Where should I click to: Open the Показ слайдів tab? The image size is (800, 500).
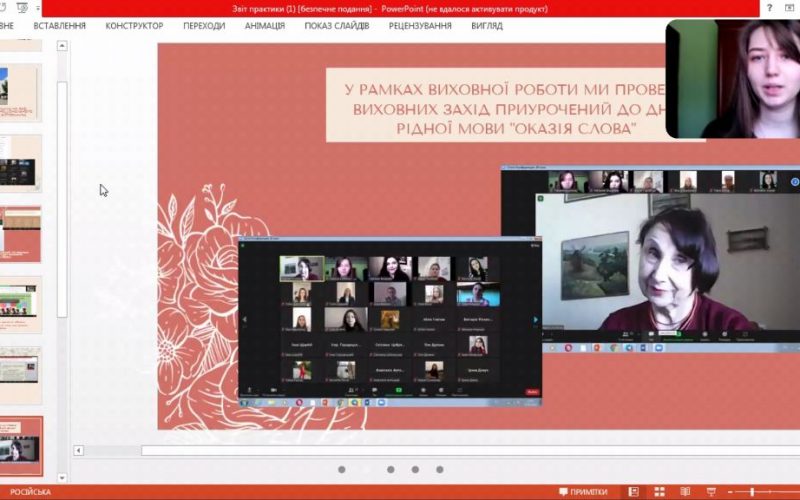click(x=337, y=26)
